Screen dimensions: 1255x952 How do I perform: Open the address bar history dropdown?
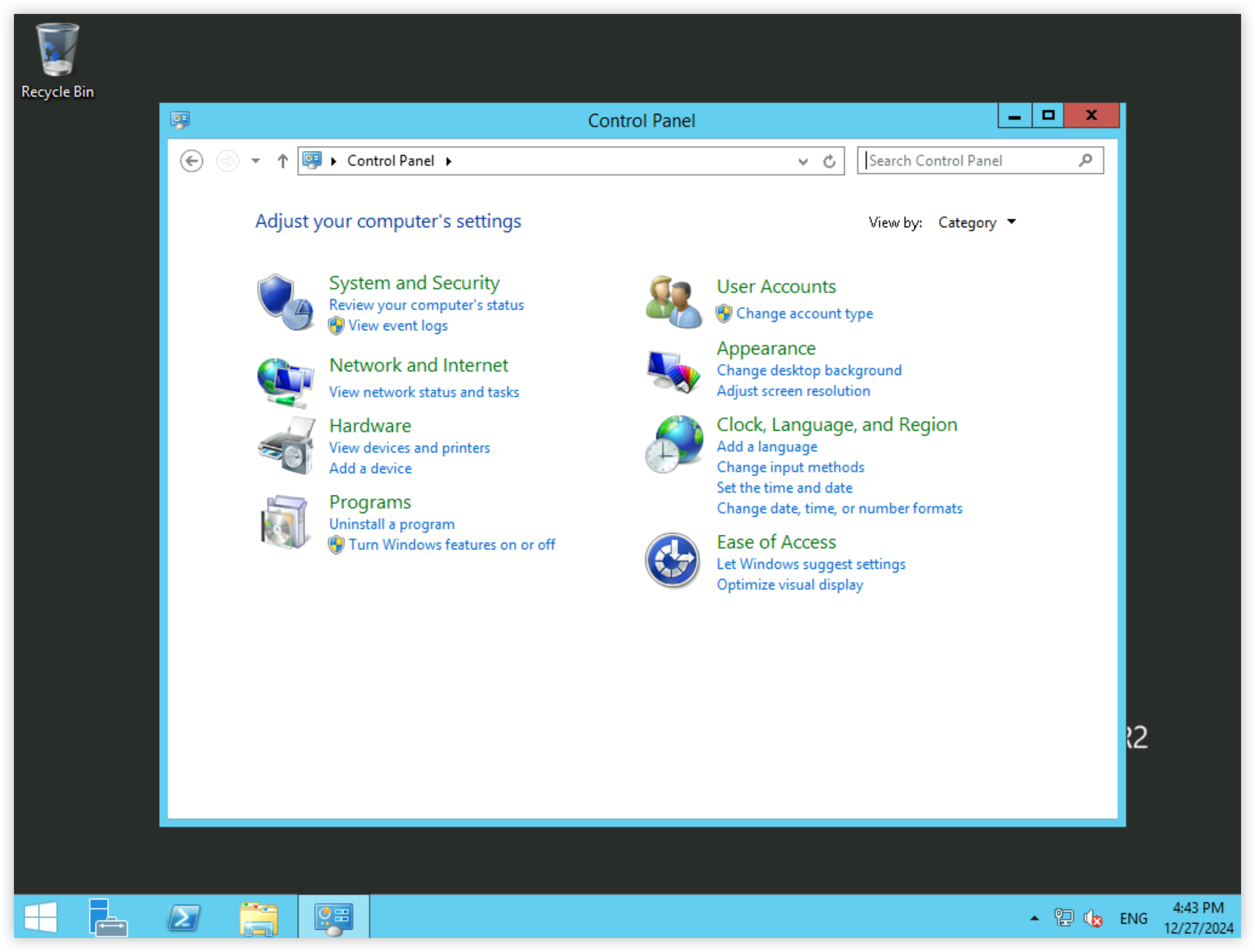(803, 161)
